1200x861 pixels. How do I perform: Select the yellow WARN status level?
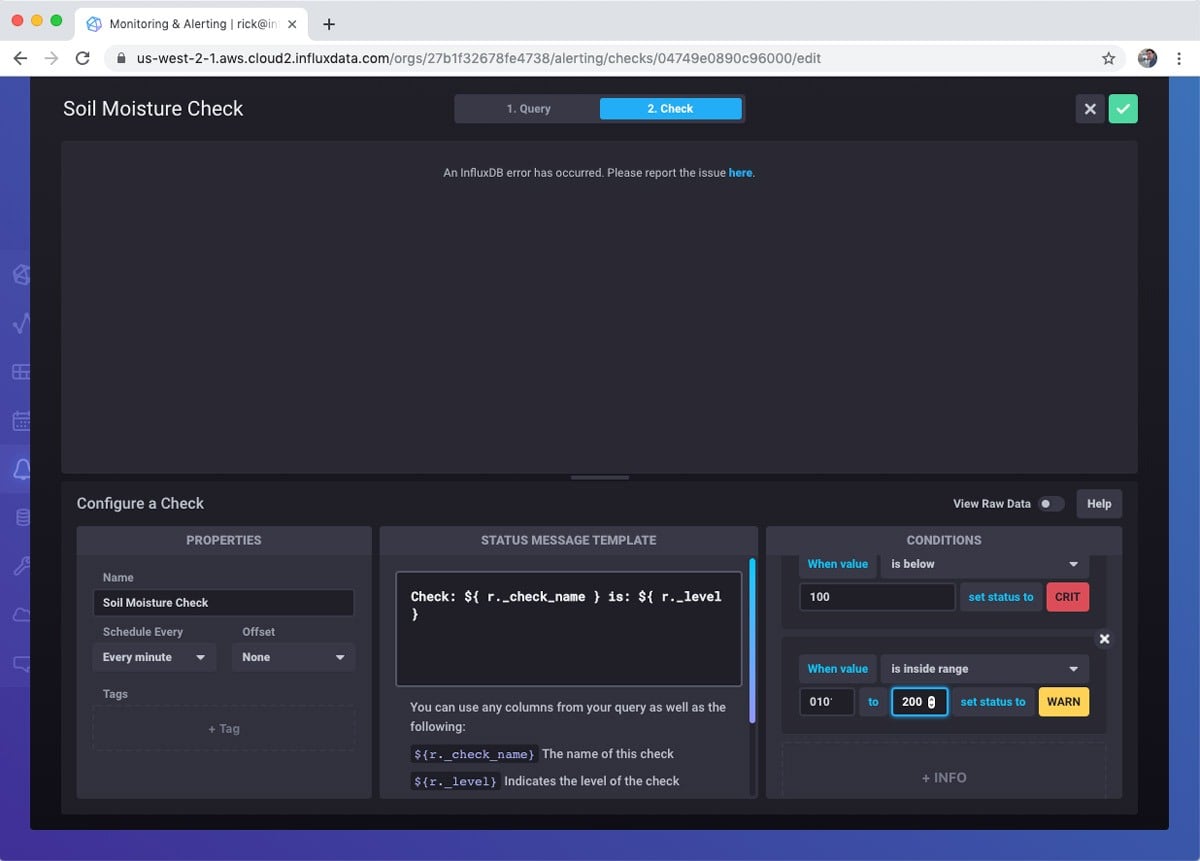pos(1063,701)
